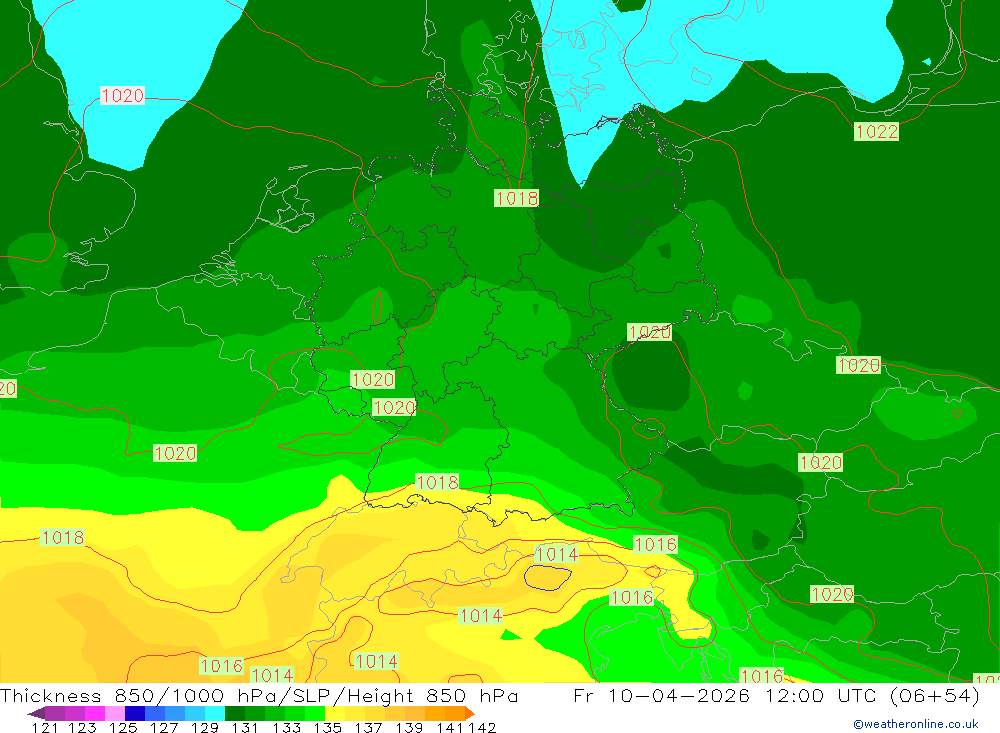Click the date 'Fr 10-04-2026'
1000x733 pixels.
(x=661, y=695)
